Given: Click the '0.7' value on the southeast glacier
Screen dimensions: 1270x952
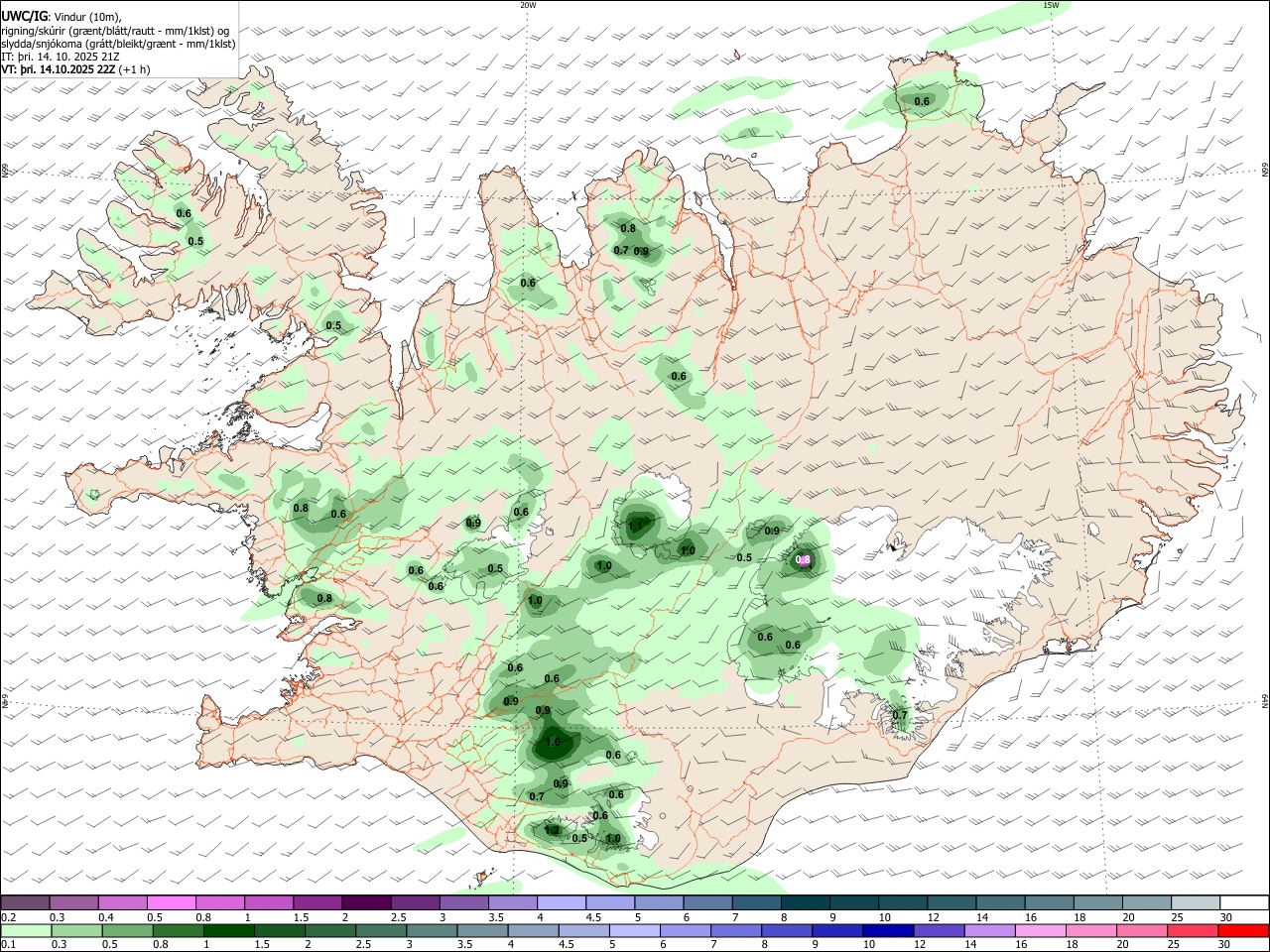Looking at the screenshot, I should (x=900, y=715).
